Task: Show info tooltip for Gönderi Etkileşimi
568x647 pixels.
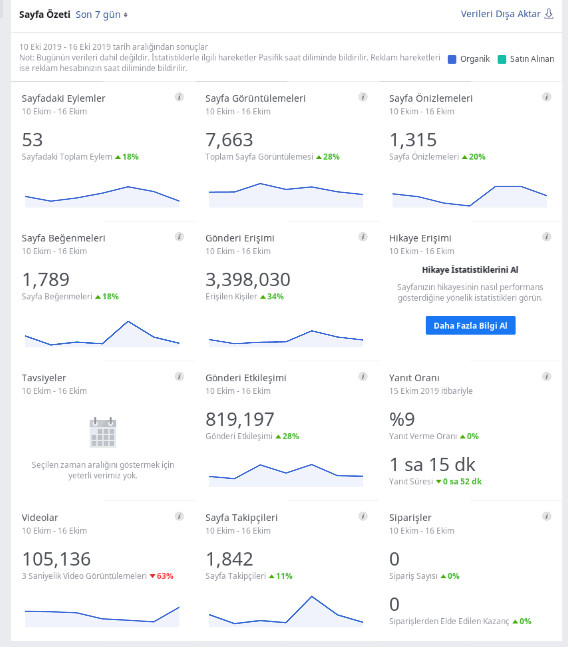Action: click(x=363, y=376)
